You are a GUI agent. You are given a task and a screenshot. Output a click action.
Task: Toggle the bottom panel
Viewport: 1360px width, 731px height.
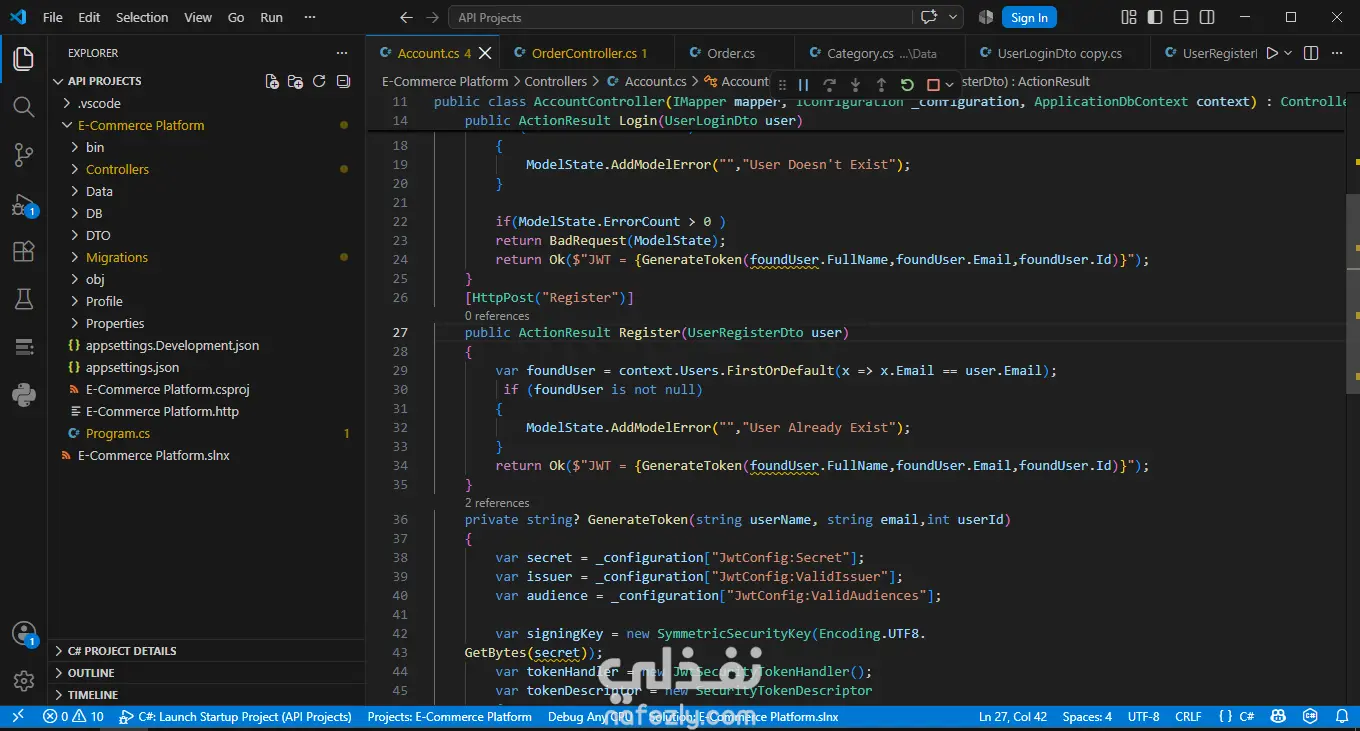coord(1181,17)
